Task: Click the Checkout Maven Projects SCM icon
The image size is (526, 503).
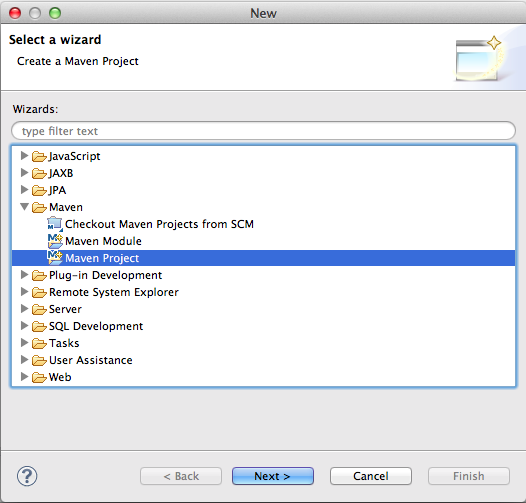Action: point(55,224)
